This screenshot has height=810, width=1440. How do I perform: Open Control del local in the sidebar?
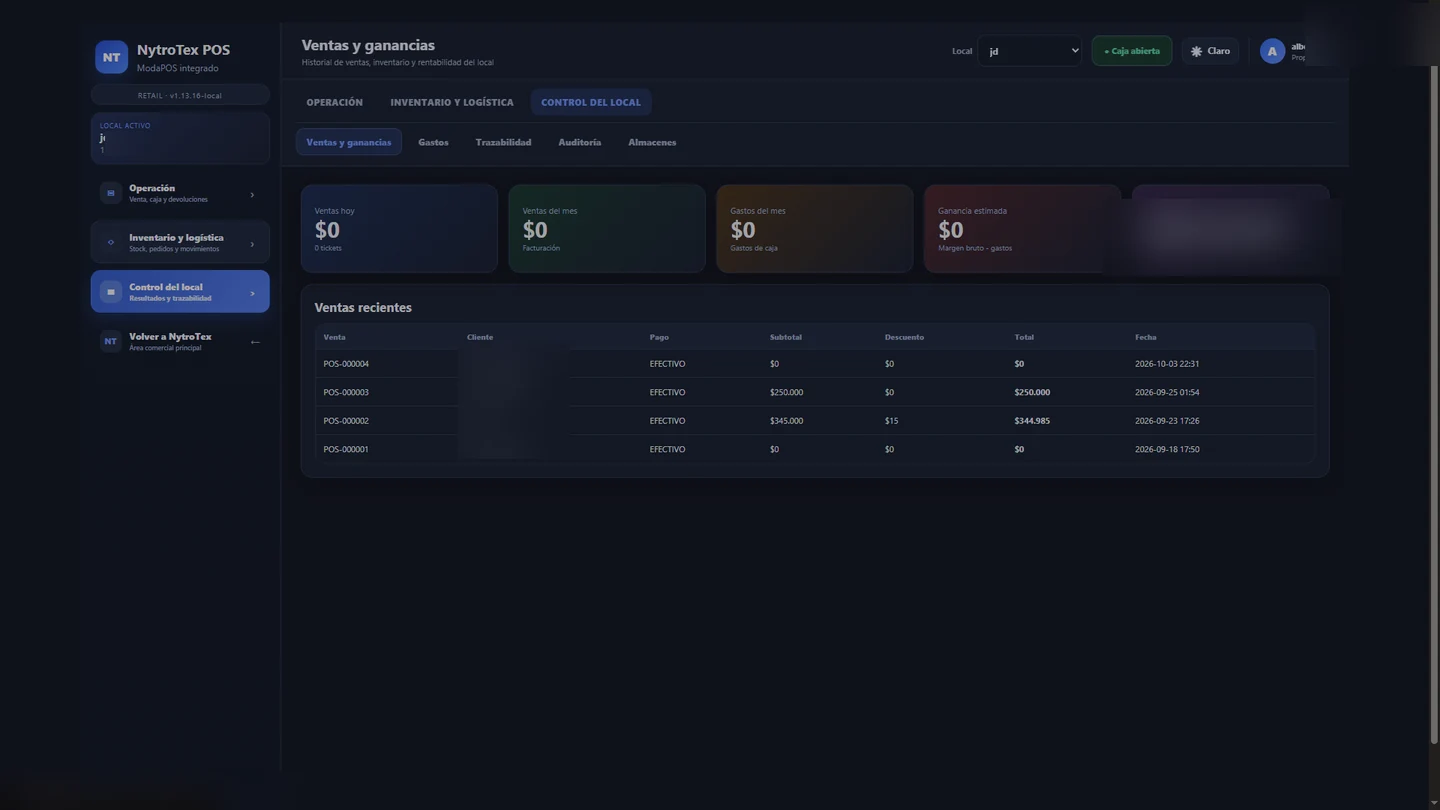click(180, 292)
